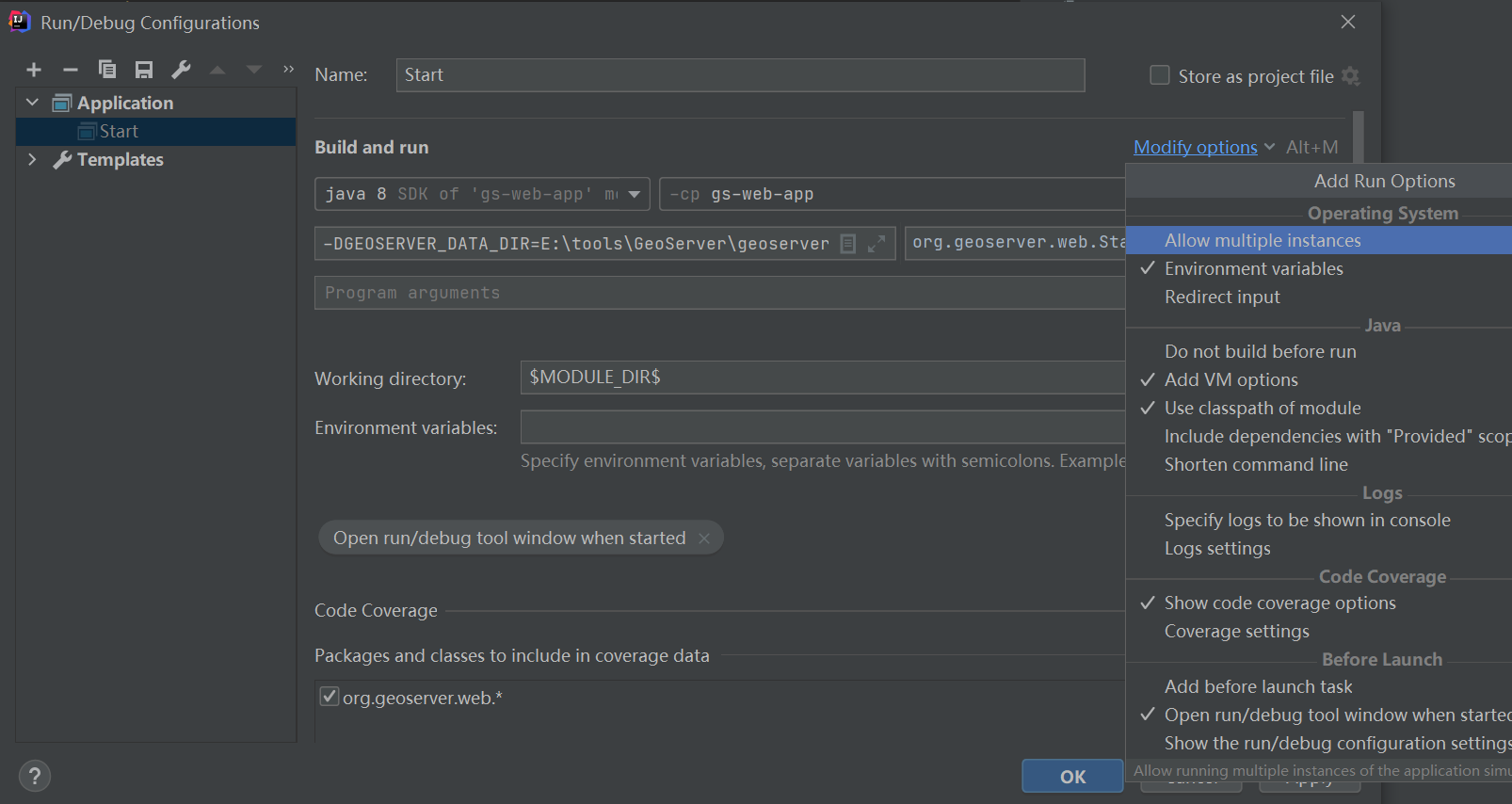Viewport: 1512px width, 804px height.
Task: Toggle the Environment variables option
Action: (x=1253, y=269)
